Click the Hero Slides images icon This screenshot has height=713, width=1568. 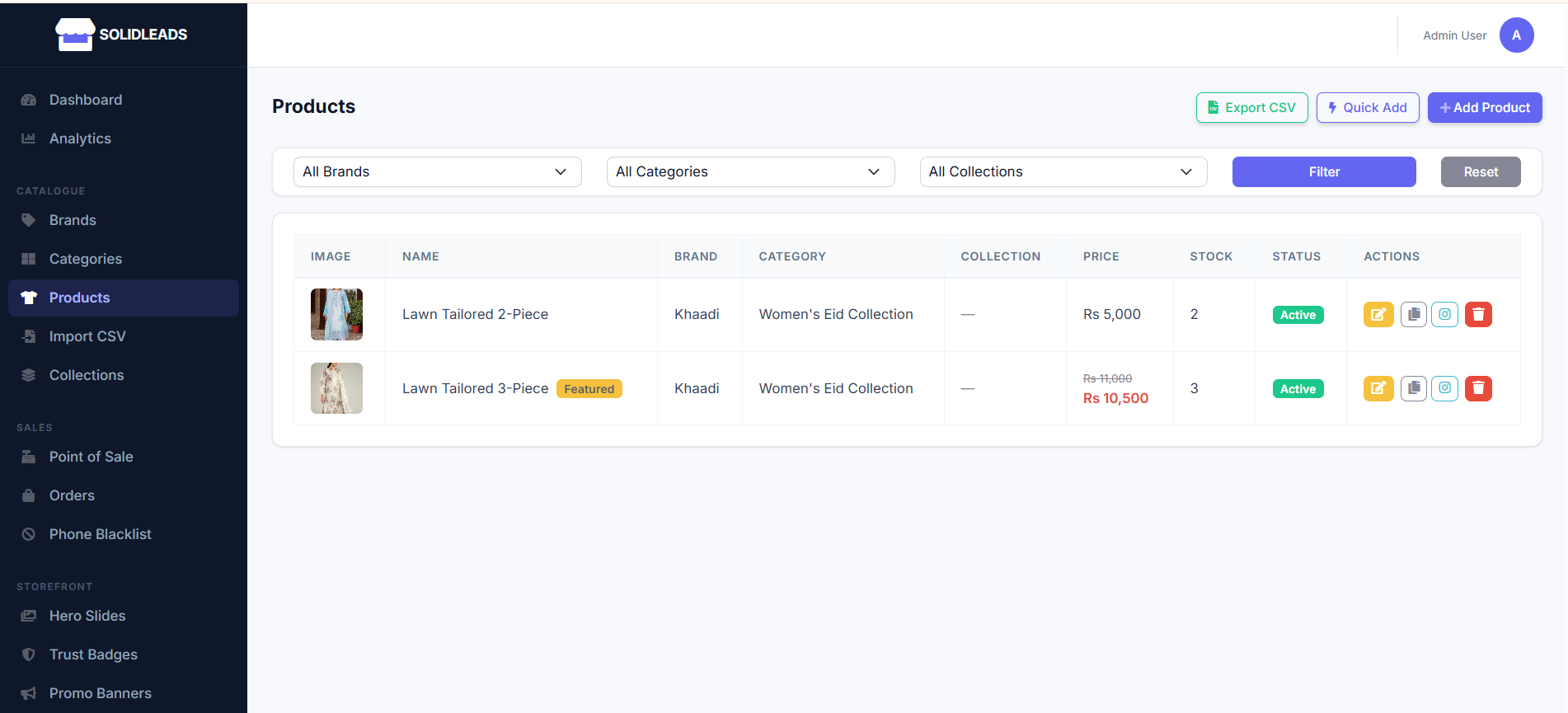(29, 616)
